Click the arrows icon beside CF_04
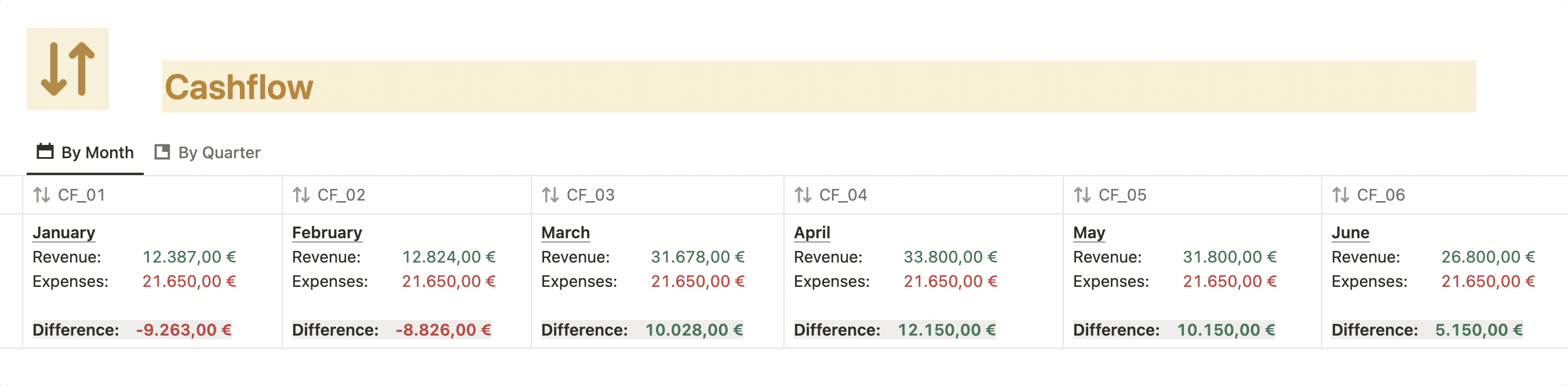The image size is (1568, 386). click(x=803, y=195)
